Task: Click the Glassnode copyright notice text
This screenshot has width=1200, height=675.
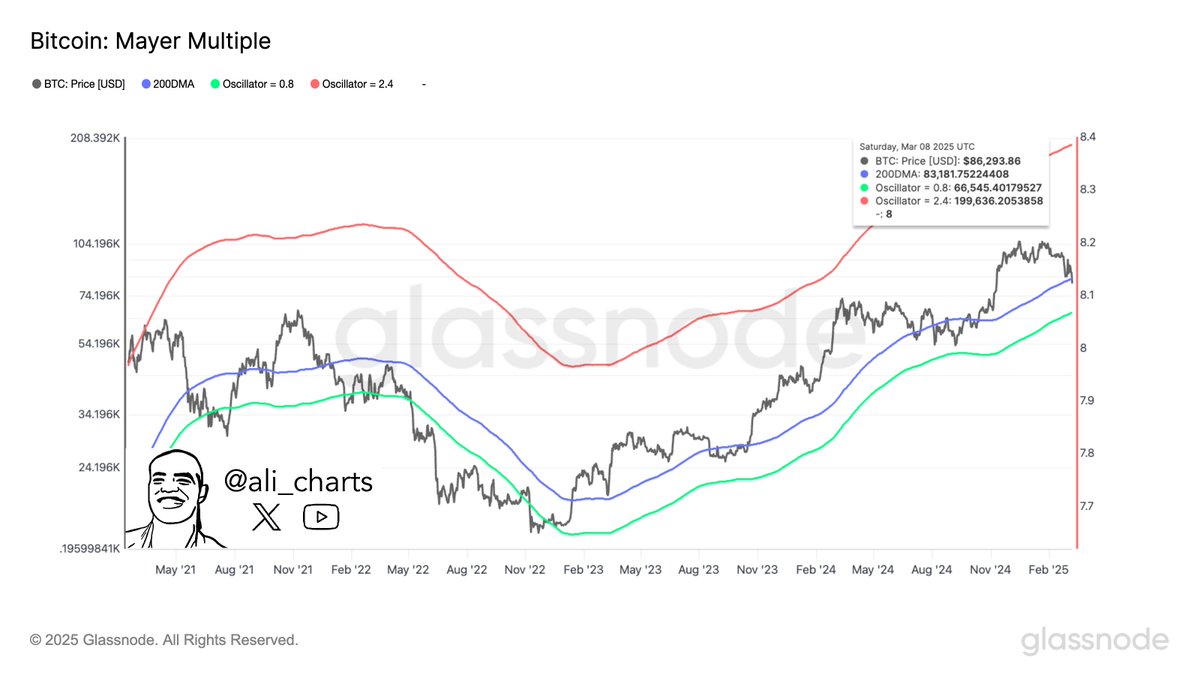Action: pos(164,640)
